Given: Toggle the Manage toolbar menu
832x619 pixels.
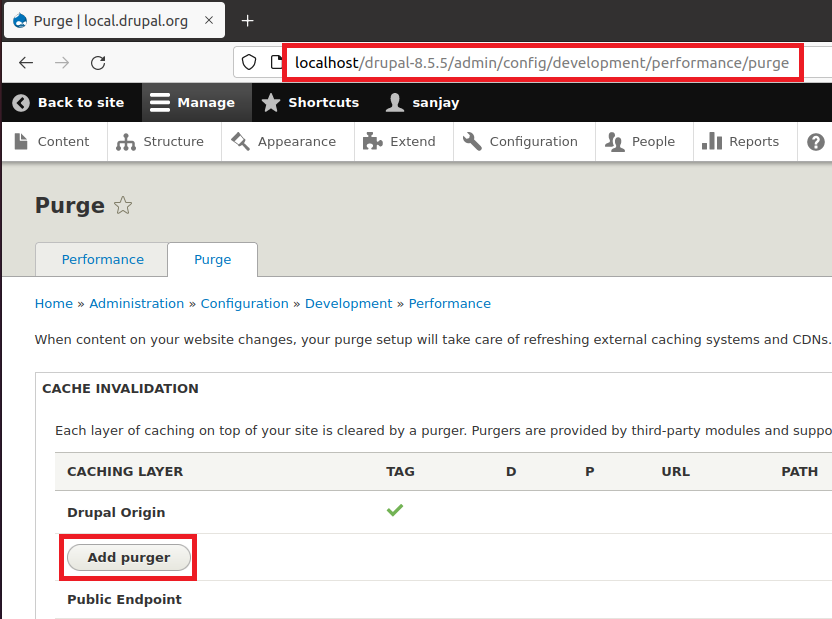Looking at the screenshot, I should coord(191,102).
